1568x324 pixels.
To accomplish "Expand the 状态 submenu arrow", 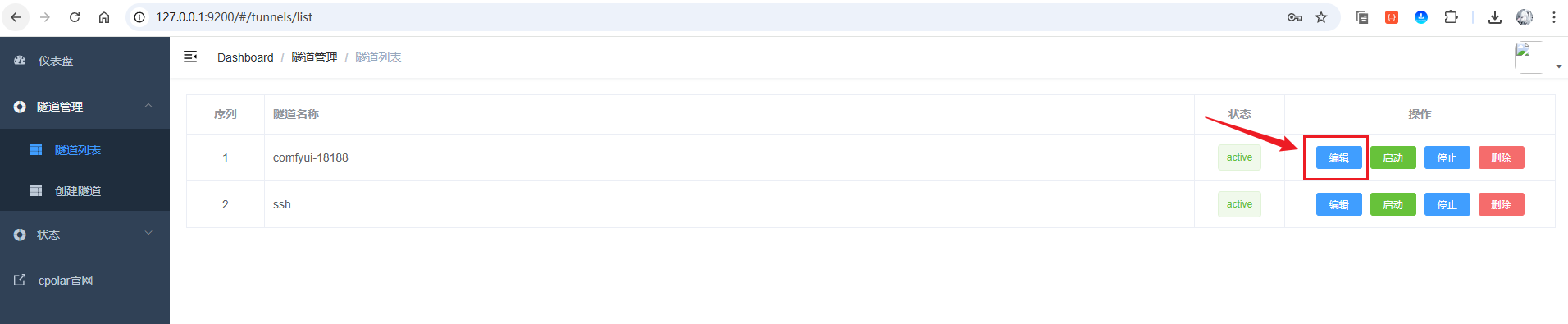I will click(x=148, y=234).
